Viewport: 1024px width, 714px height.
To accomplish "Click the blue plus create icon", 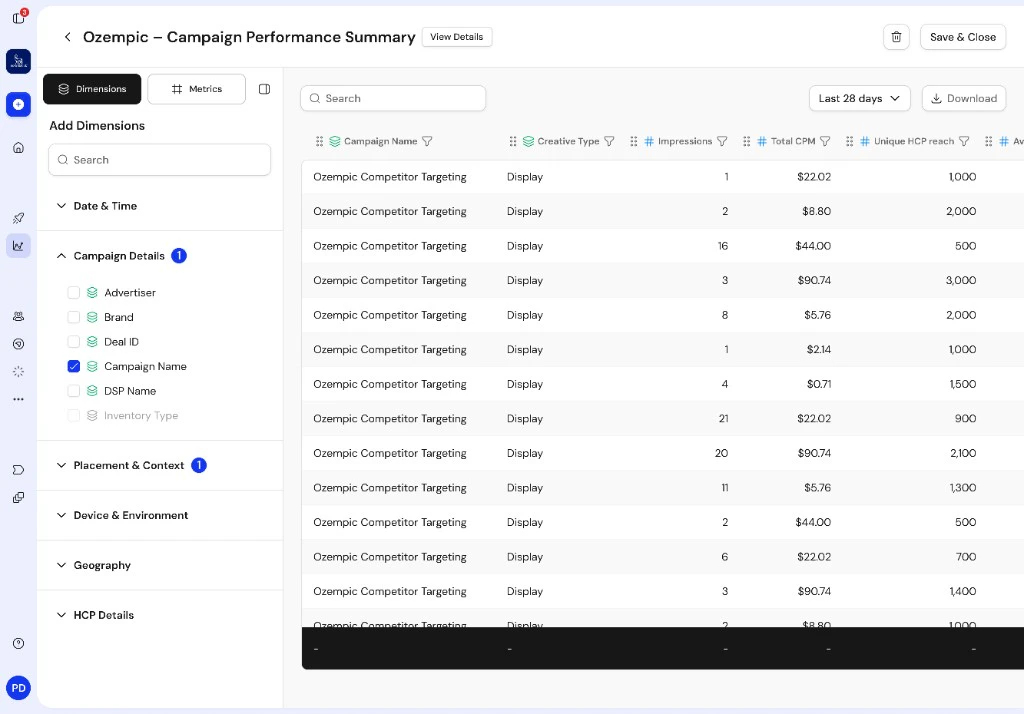I will click(18, 105).
